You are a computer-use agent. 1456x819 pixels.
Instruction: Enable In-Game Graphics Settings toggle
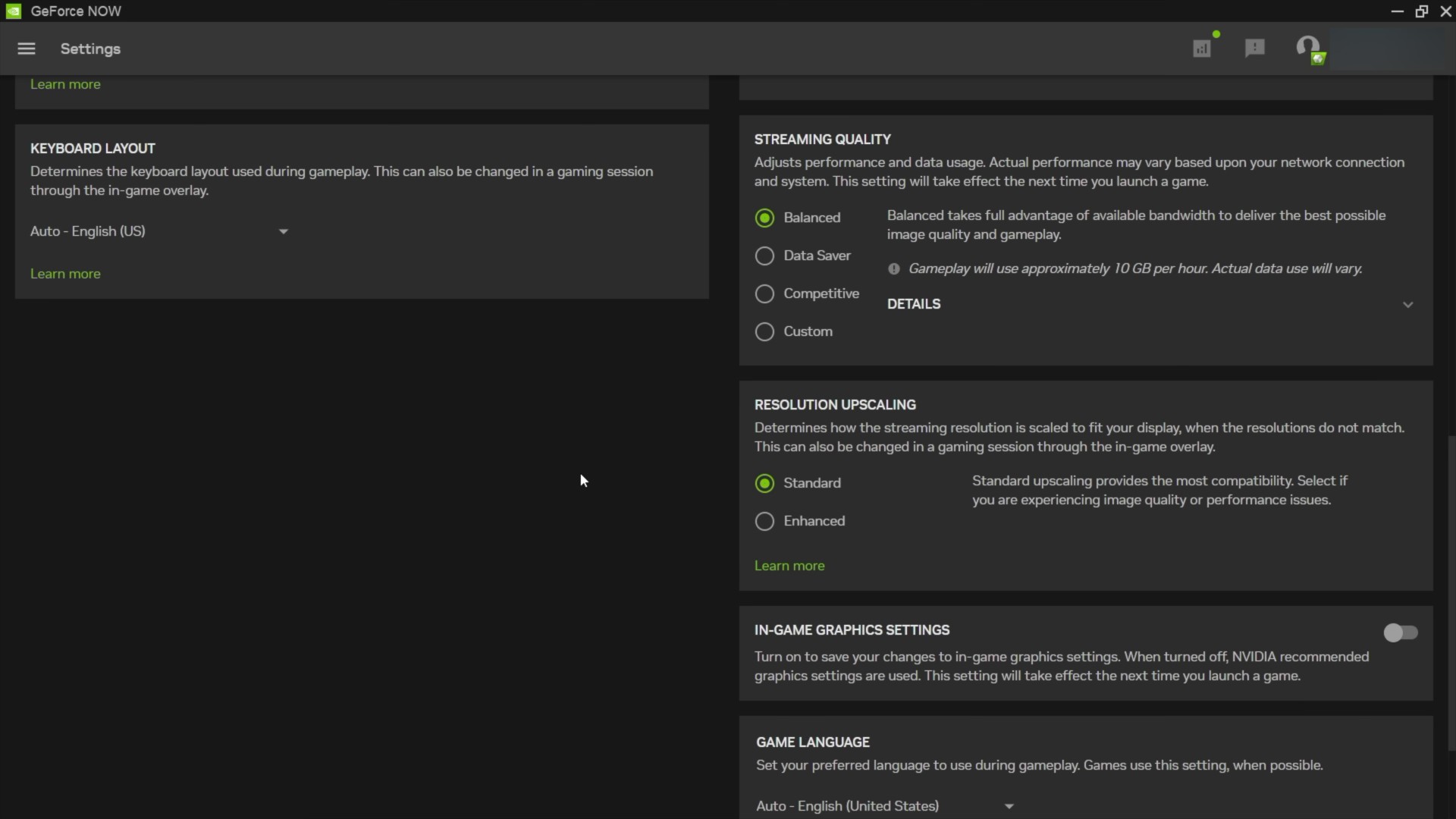pyautogui.click(x=1400, y=632)
